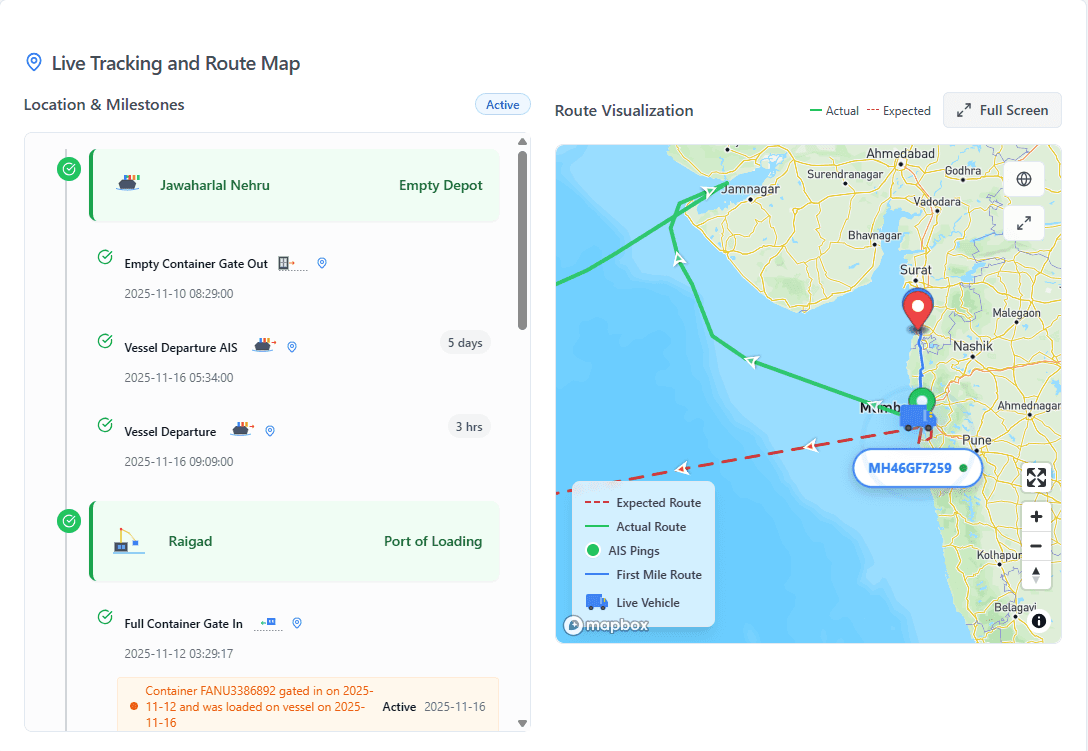Viewport: 1088px width, 751px height.
Task: Click the green AIS ping marker near Mumbai
Action: (x=922, y=400)
